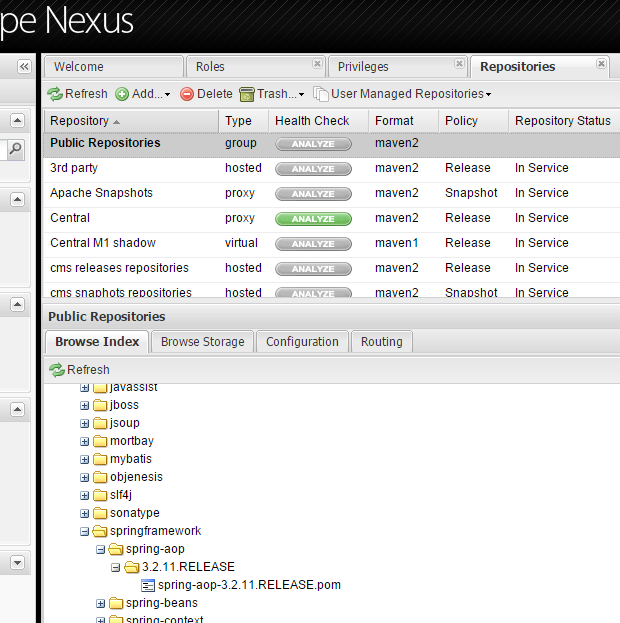
Task: Select the sonatype folder icon
Action: point(100,513)
